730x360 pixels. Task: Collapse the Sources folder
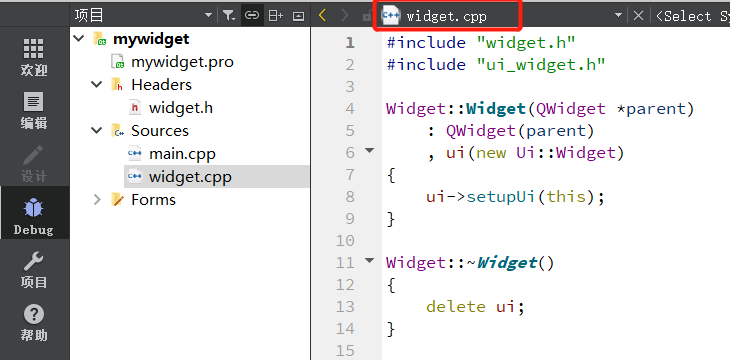(x=97, y=130)
